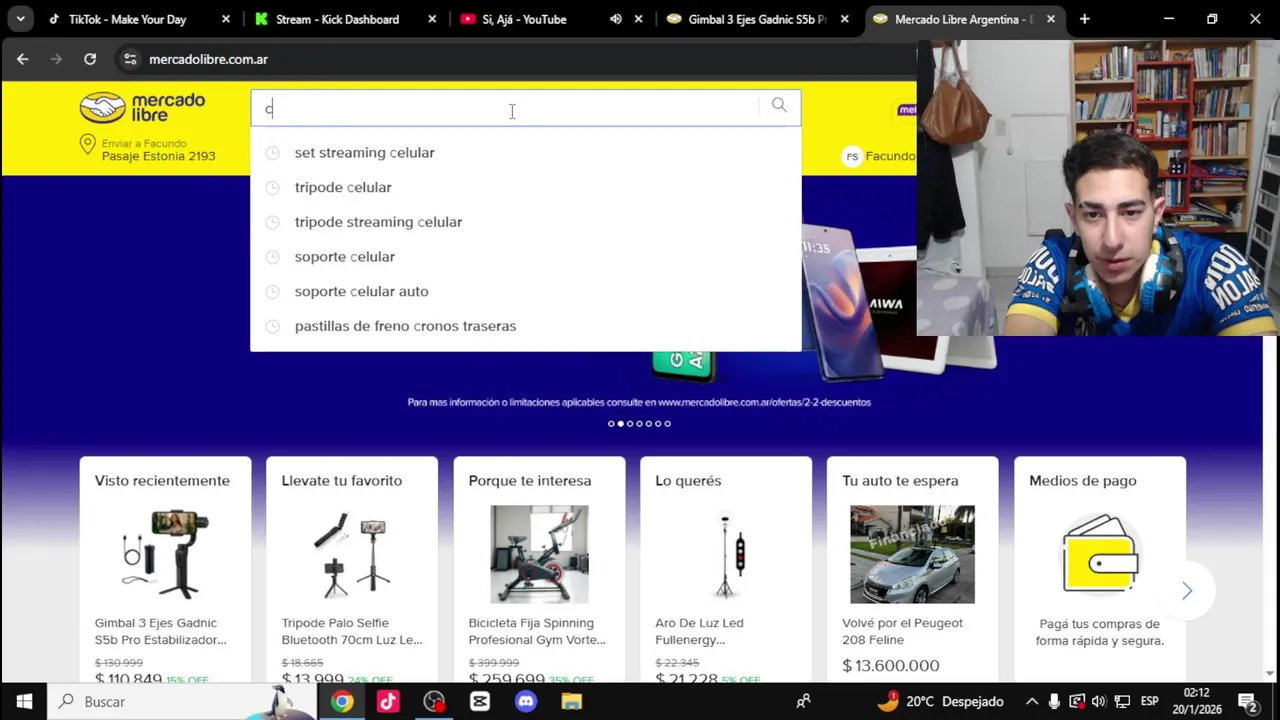Viewport: 1280px width, 720px height.
Task: Click the volume speaker icon in system tray
Action: [x=1099, y=702]
